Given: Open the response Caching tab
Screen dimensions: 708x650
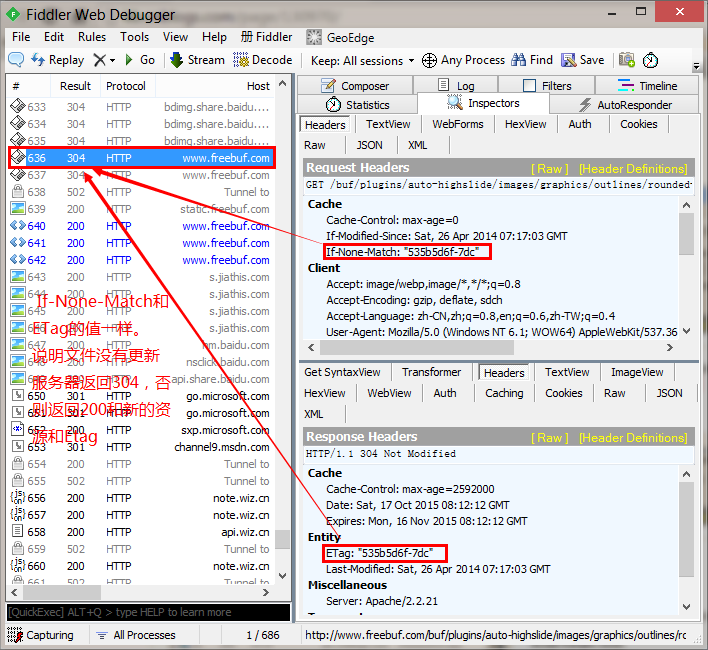Looking at the screenshot, I should tap(504, 393).
